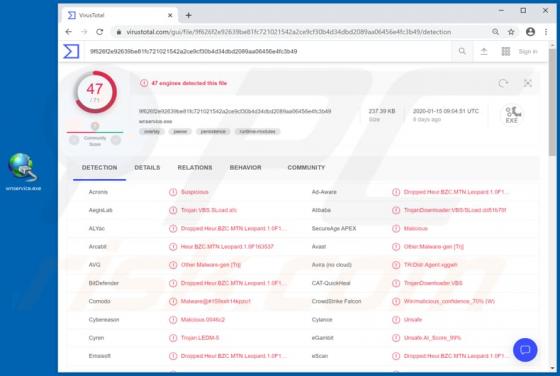Click the warning icon beside Acronis result
The width and height of the screenshot is (560, 376).
click(x=173, y=192)
